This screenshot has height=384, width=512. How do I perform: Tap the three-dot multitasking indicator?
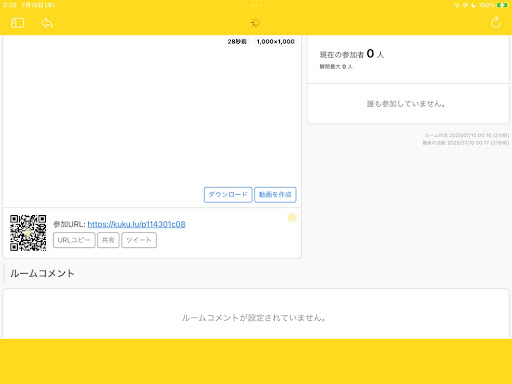256,5
